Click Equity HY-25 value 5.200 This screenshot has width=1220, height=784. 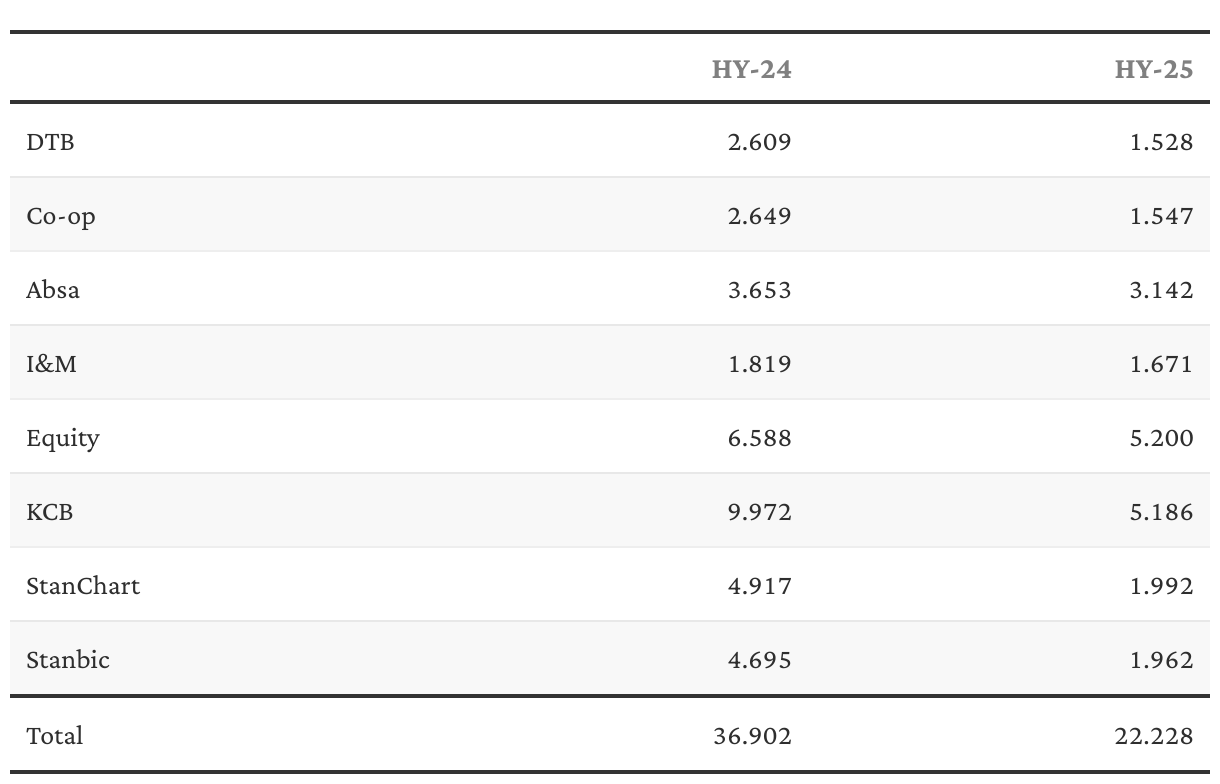point(1162,438)
